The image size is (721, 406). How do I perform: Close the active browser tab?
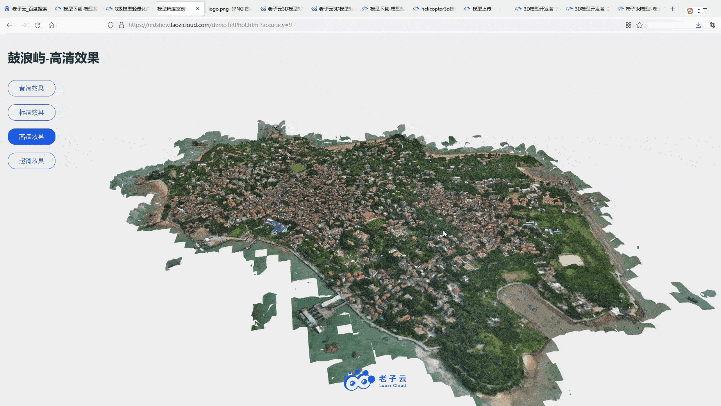coord(198,9)
